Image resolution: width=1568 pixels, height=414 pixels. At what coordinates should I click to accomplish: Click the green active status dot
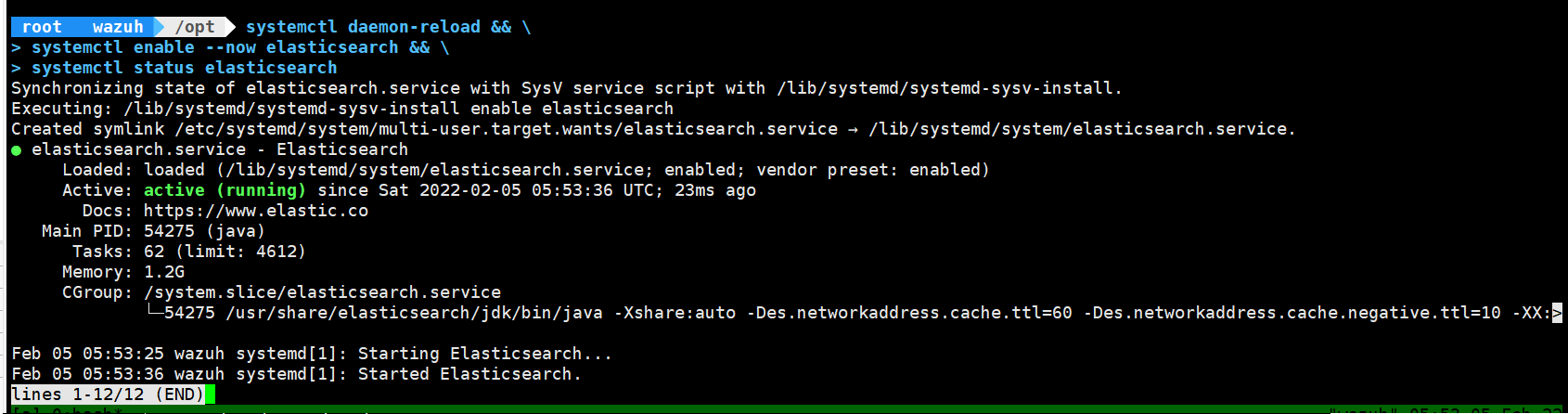tap(16, 150)
